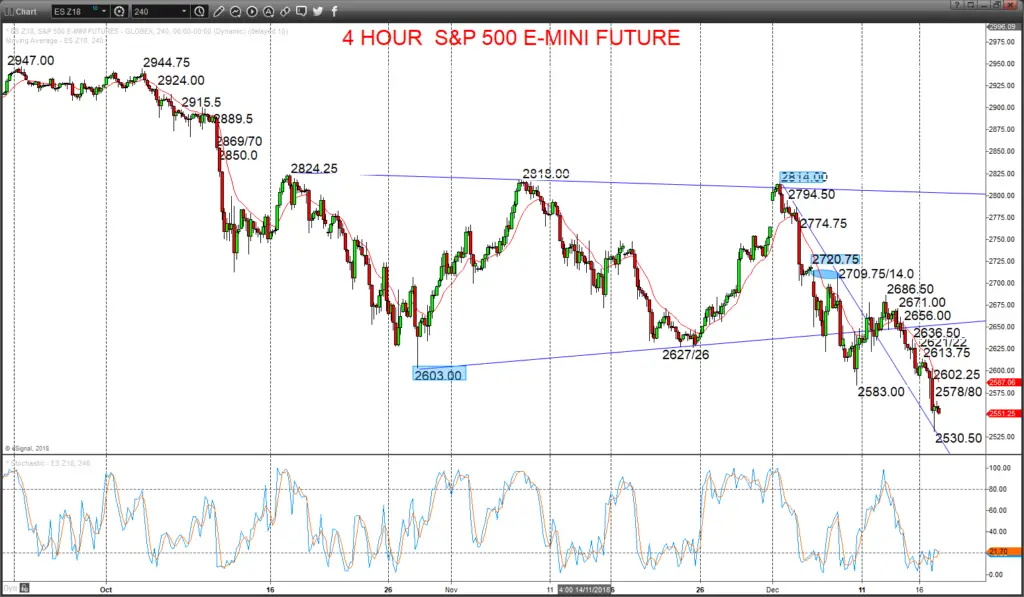Open the time template clock icon
1024x597 pixels.
coord(200,11)
